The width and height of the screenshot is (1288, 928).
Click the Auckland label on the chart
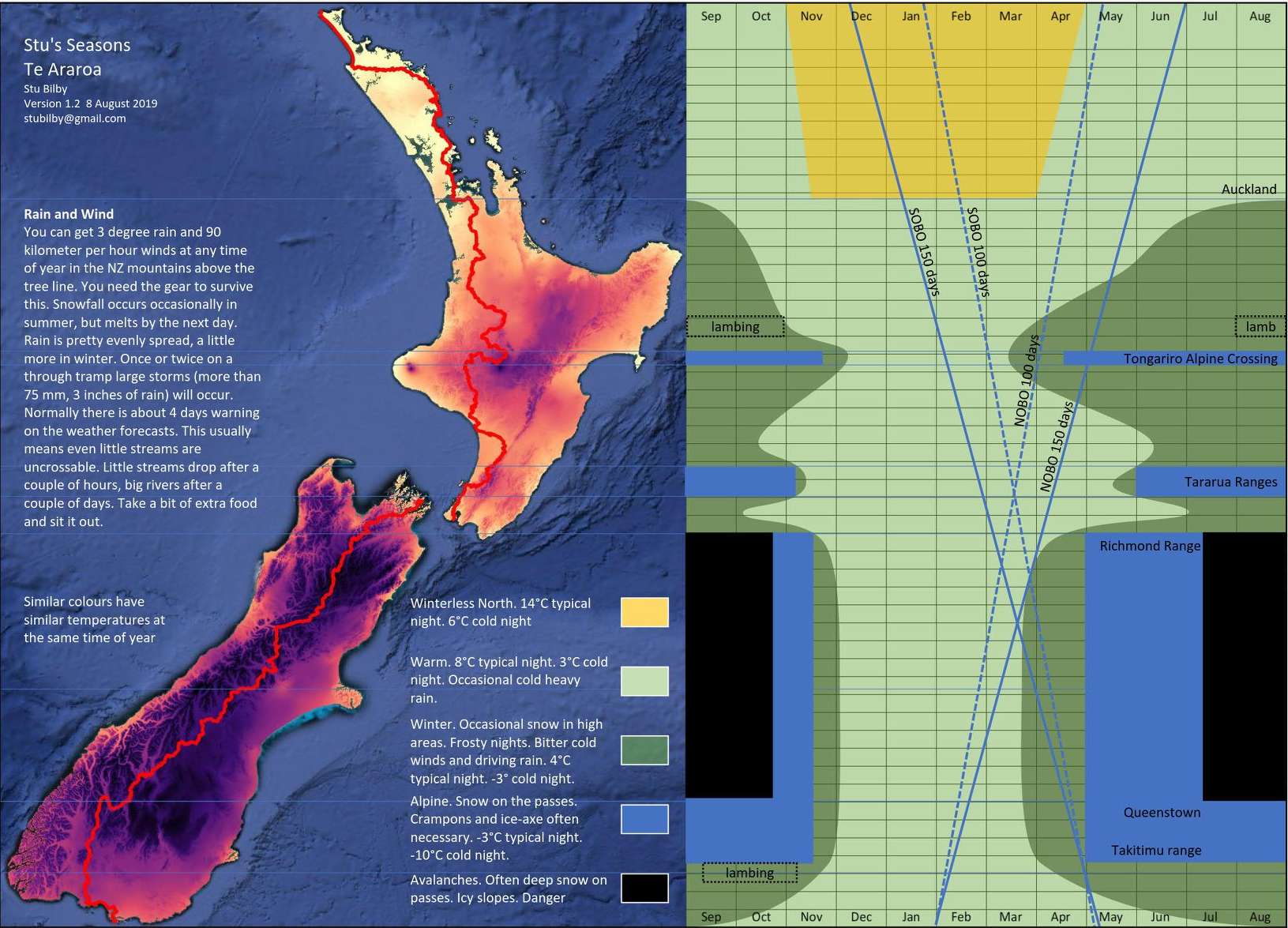point(1249,189)
